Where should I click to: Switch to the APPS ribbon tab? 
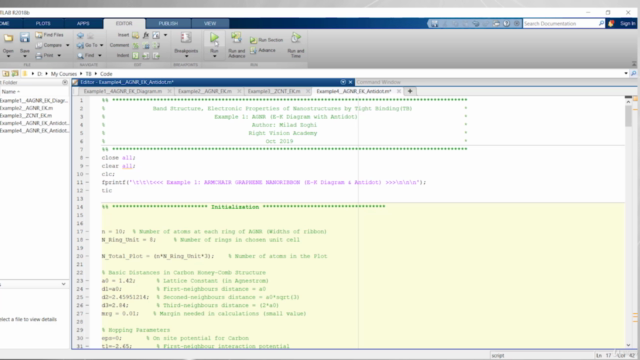coord(83,24)
